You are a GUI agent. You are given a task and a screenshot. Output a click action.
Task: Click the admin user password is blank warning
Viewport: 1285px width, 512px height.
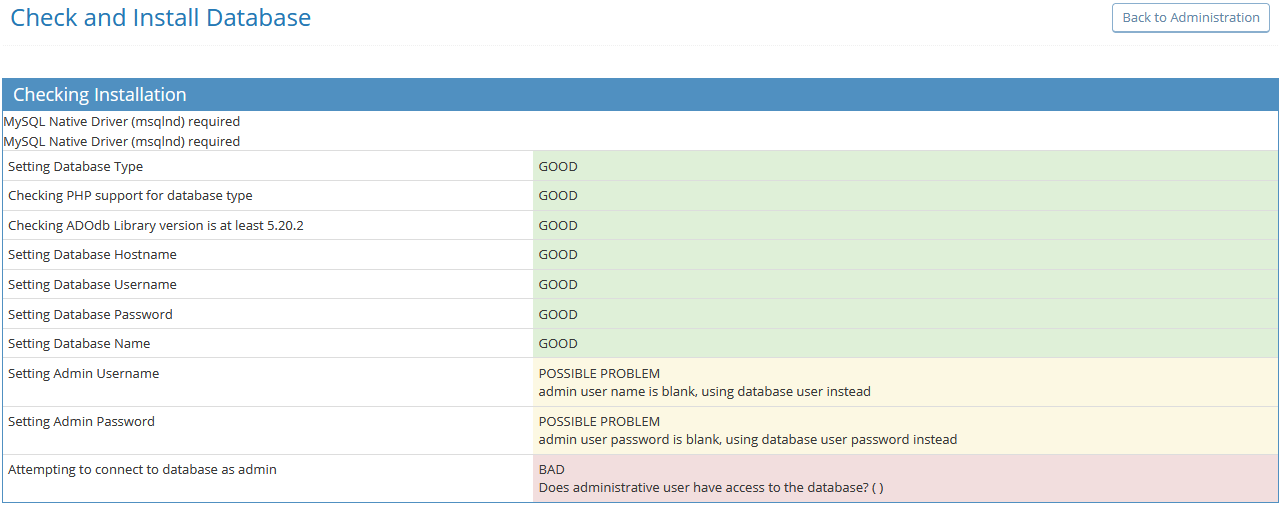[x=747, y=440]
